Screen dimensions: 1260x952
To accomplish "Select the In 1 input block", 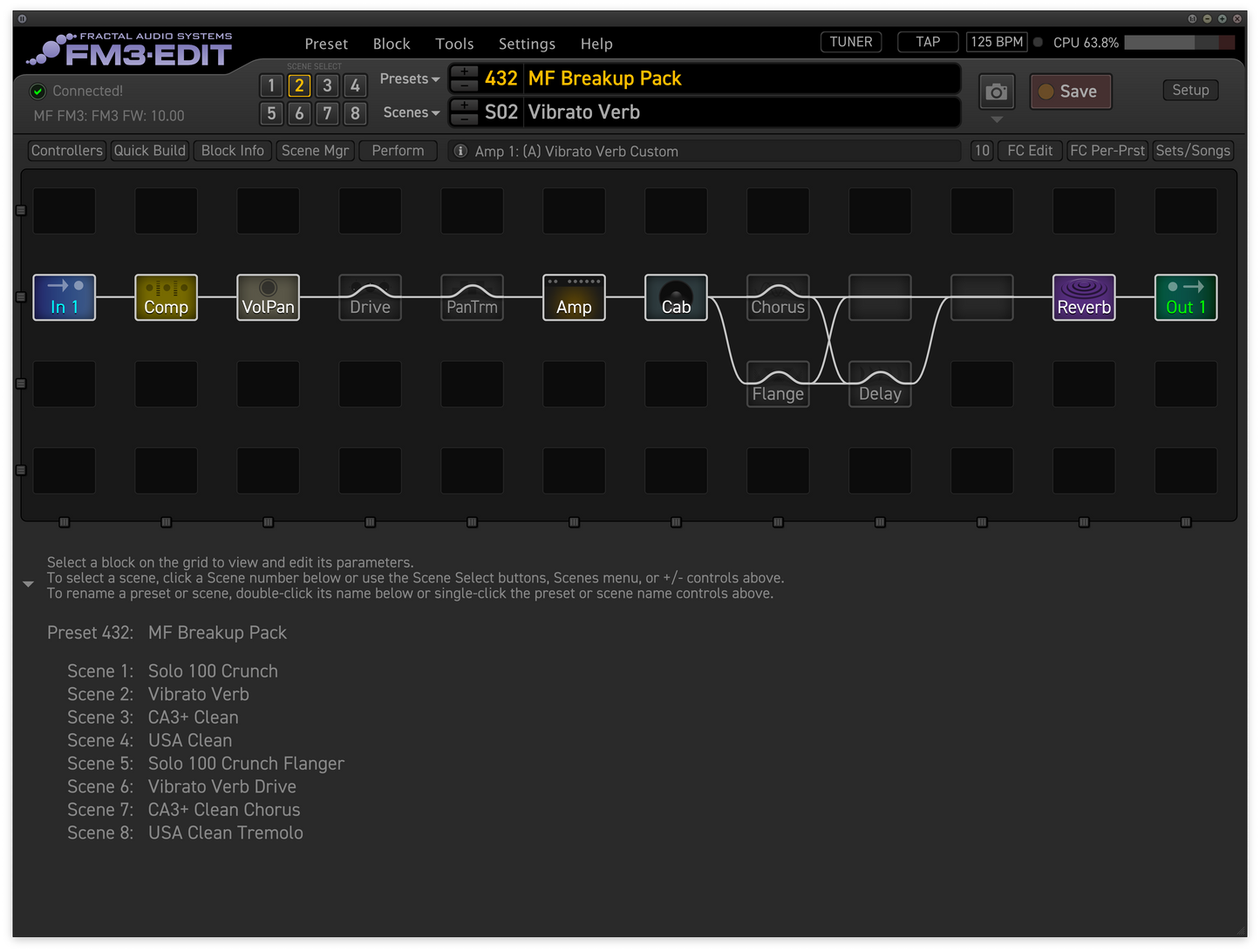I will (64, 297).
